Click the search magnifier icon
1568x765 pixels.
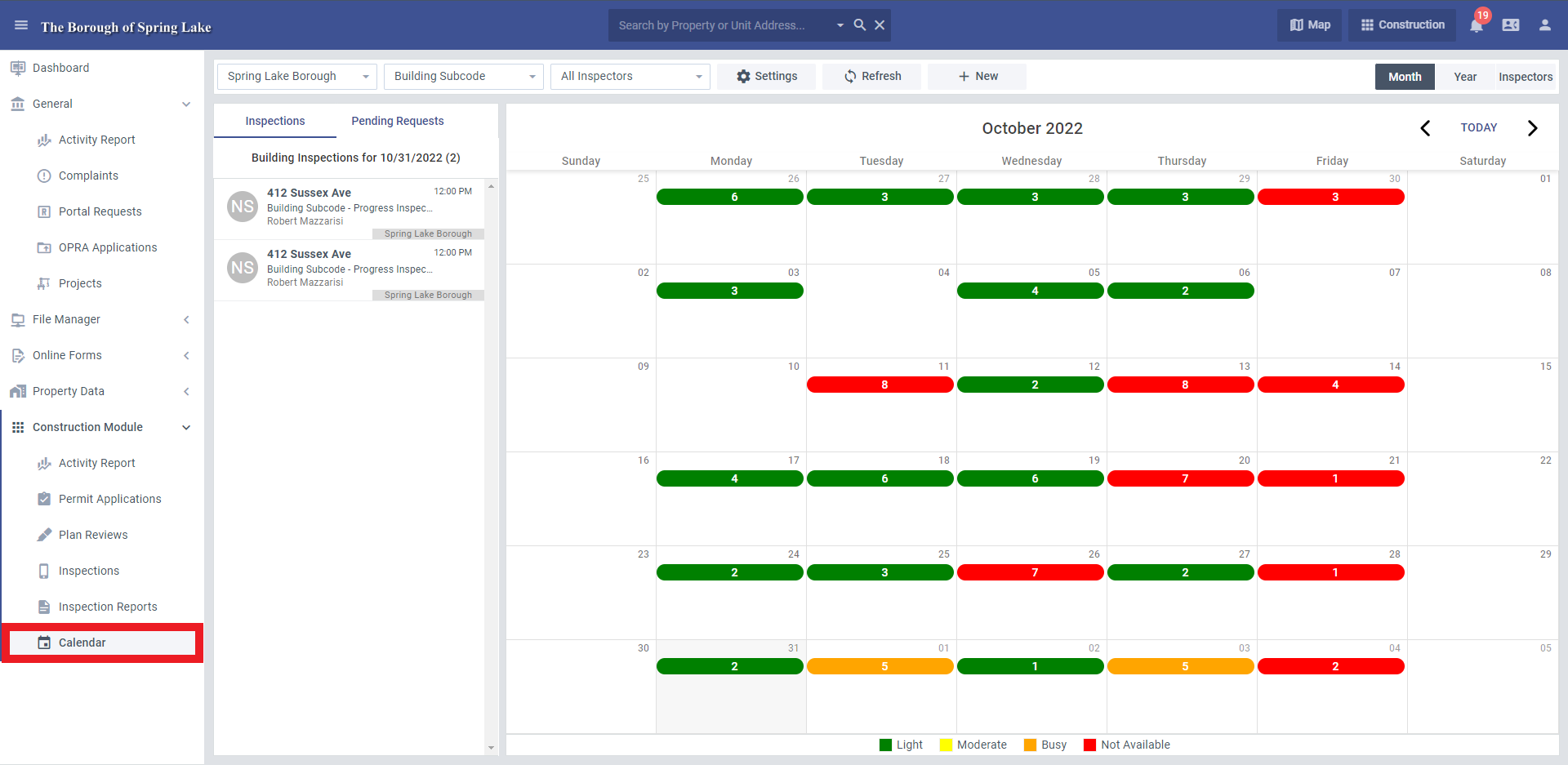click(860, 25)
